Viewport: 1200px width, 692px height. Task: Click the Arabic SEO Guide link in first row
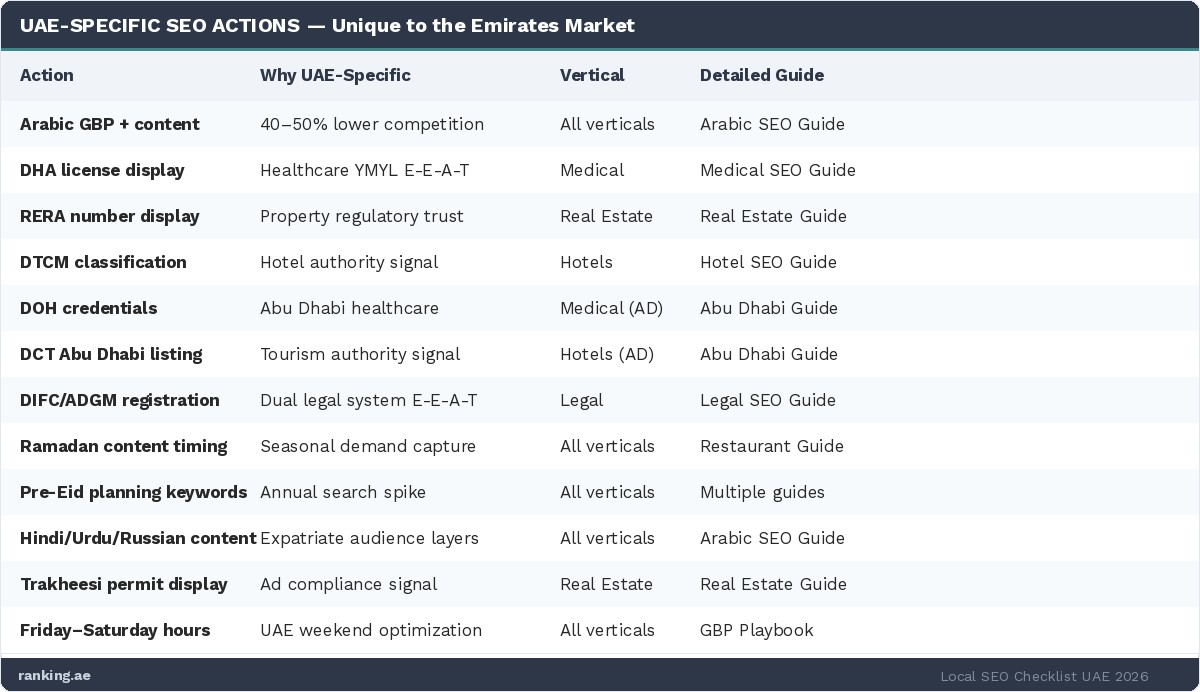click(772, 124)
